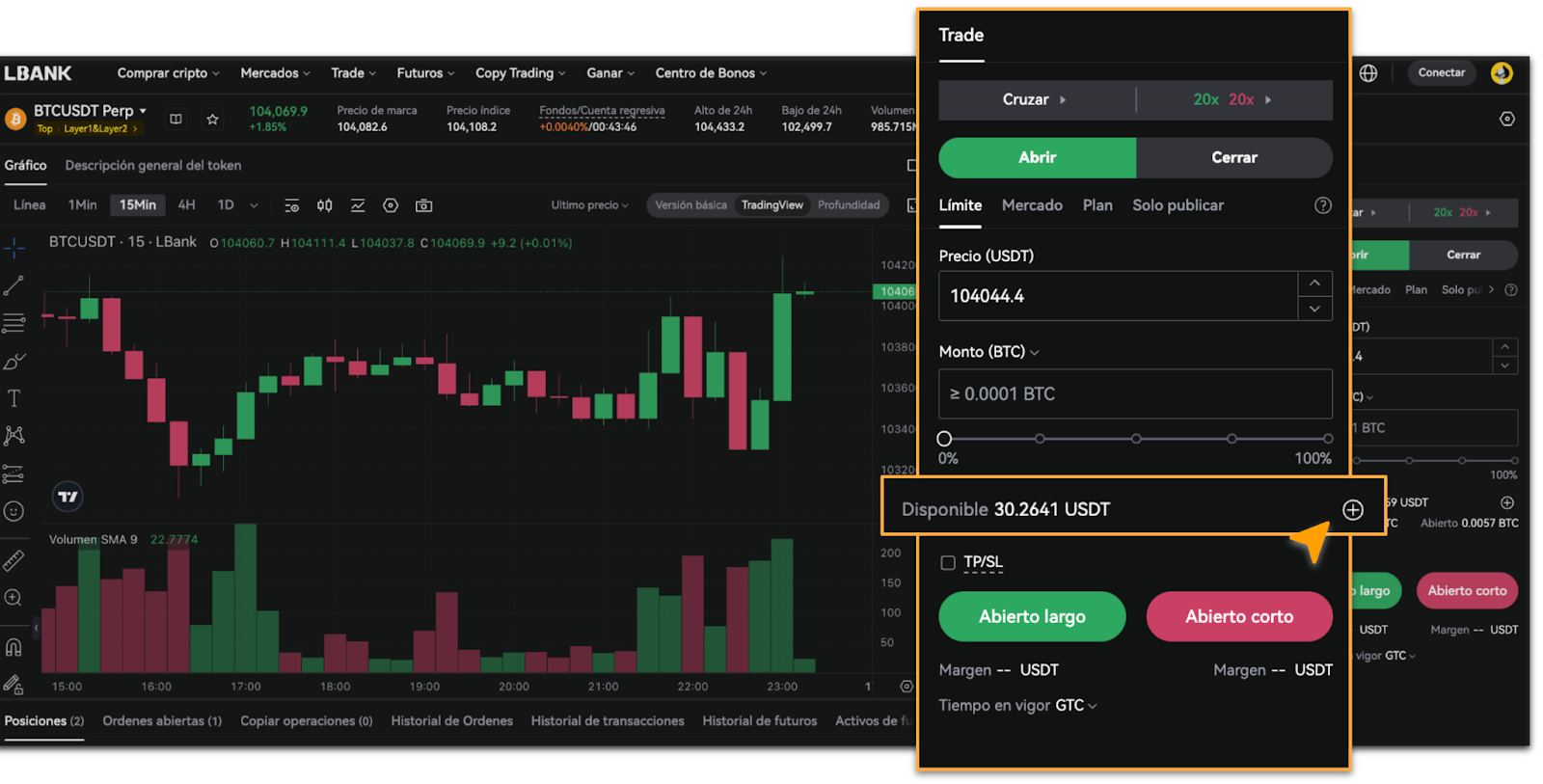Open the Copy Trading dropdown
Image resolution: width=1543 pixels, height=784 pixels.
click(x=521, y=73)
